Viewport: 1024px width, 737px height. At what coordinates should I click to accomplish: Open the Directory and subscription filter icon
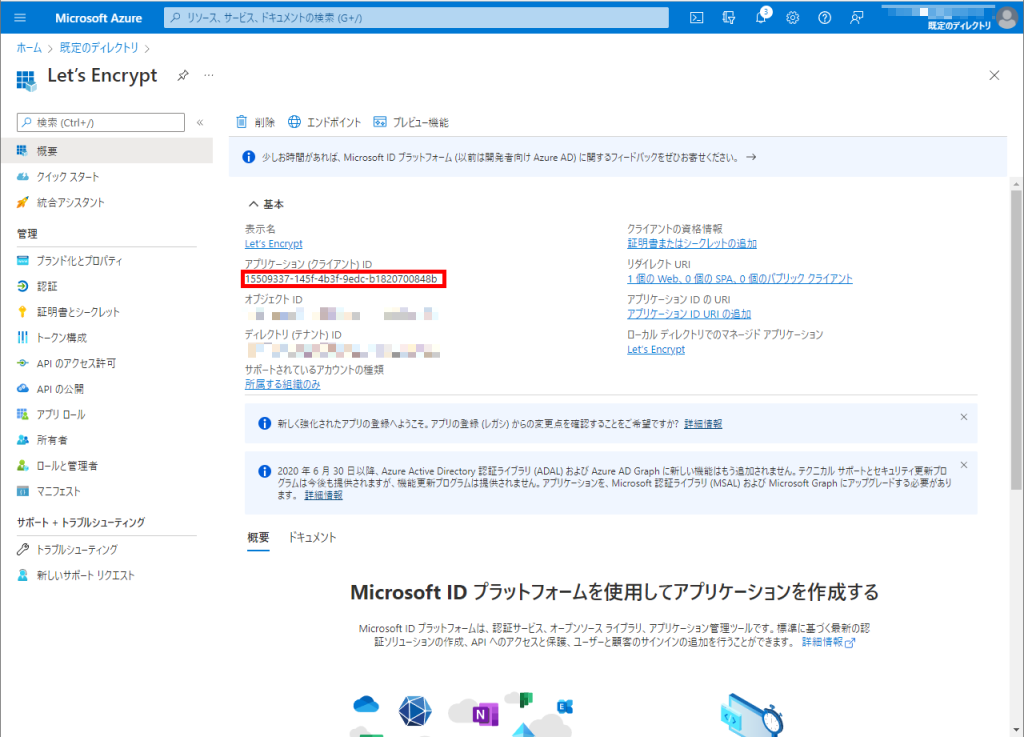[729, 18]
